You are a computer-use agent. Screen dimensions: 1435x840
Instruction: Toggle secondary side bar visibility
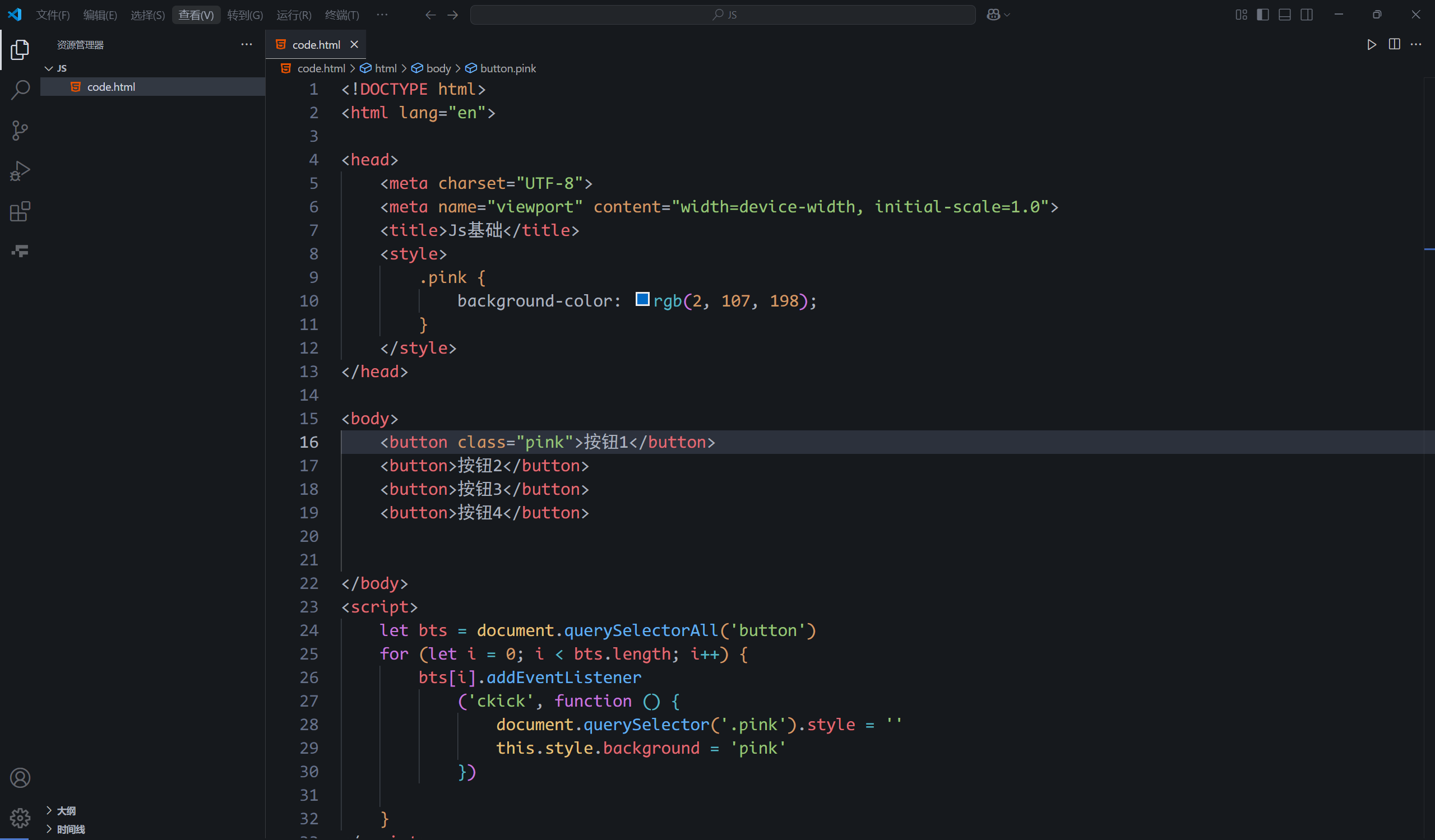1307,15
